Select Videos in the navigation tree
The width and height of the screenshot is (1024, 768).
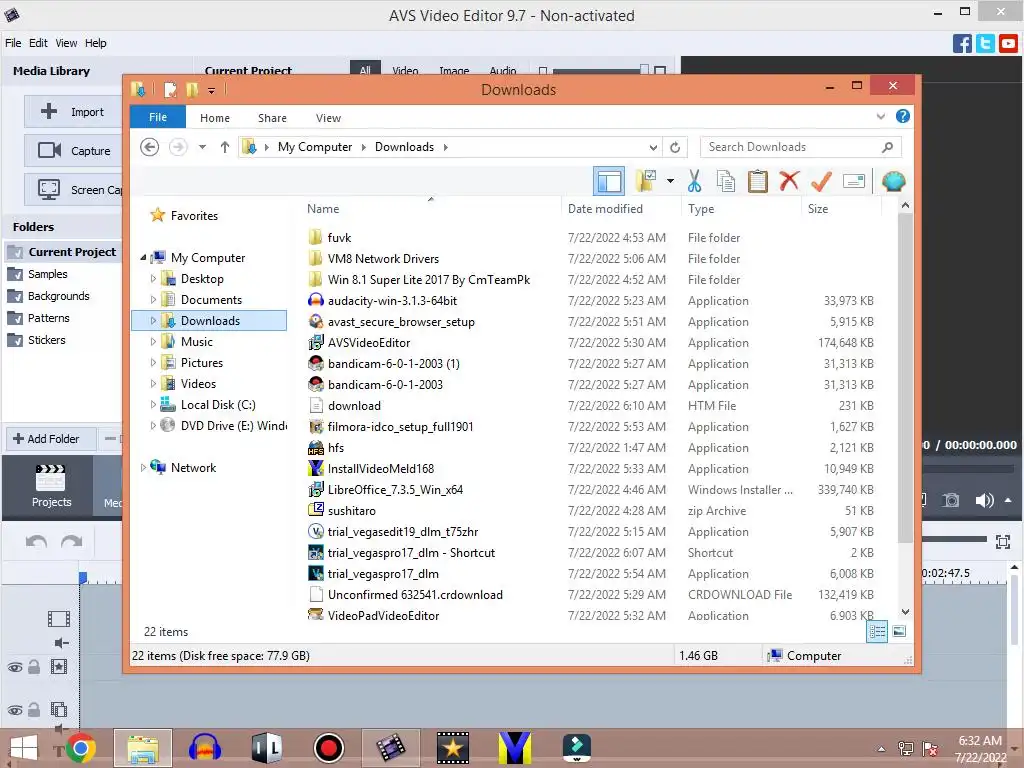(x=198, y=383)
